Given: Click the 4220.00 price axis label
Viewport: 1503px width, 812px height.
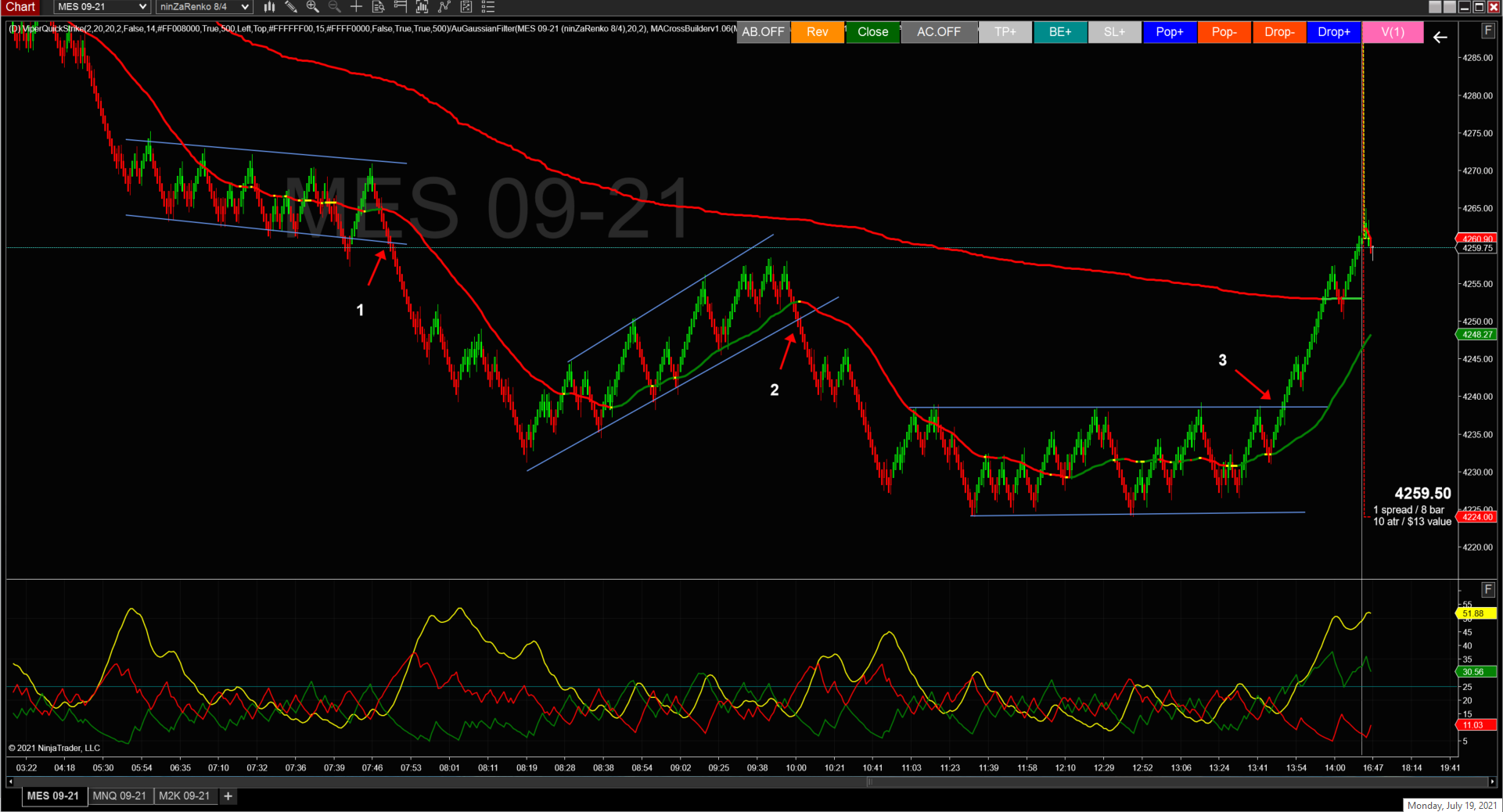Looking at the screenshot, I should click(1477, 548).
